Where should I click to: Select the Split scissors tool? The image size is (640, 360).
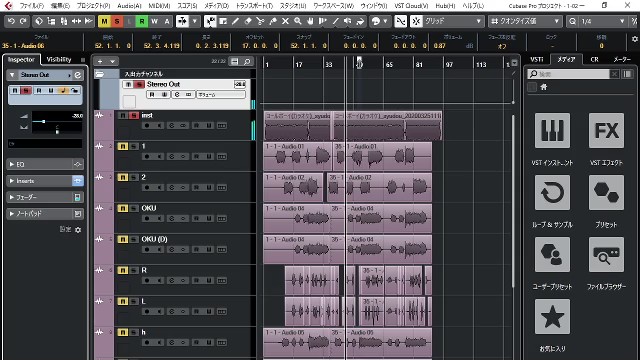click(260, 21)
